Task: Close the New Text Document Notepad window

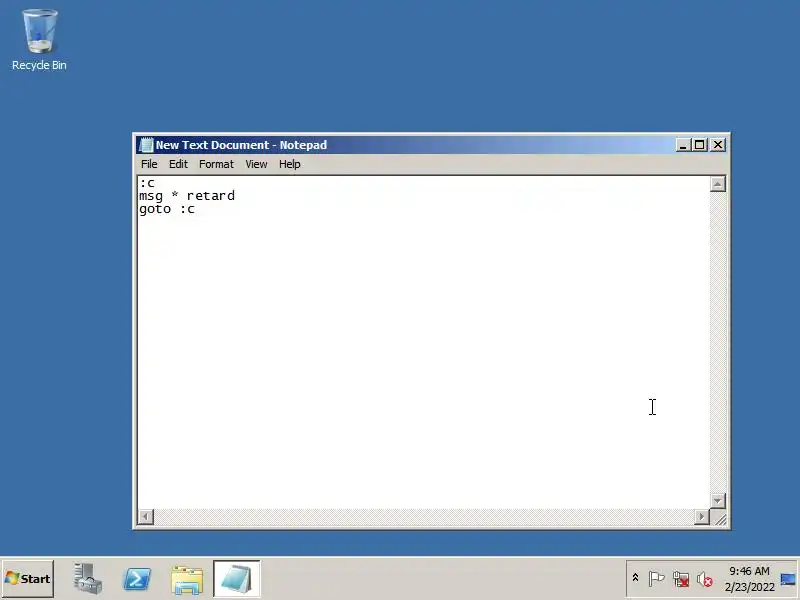Action: click(718, 145)
